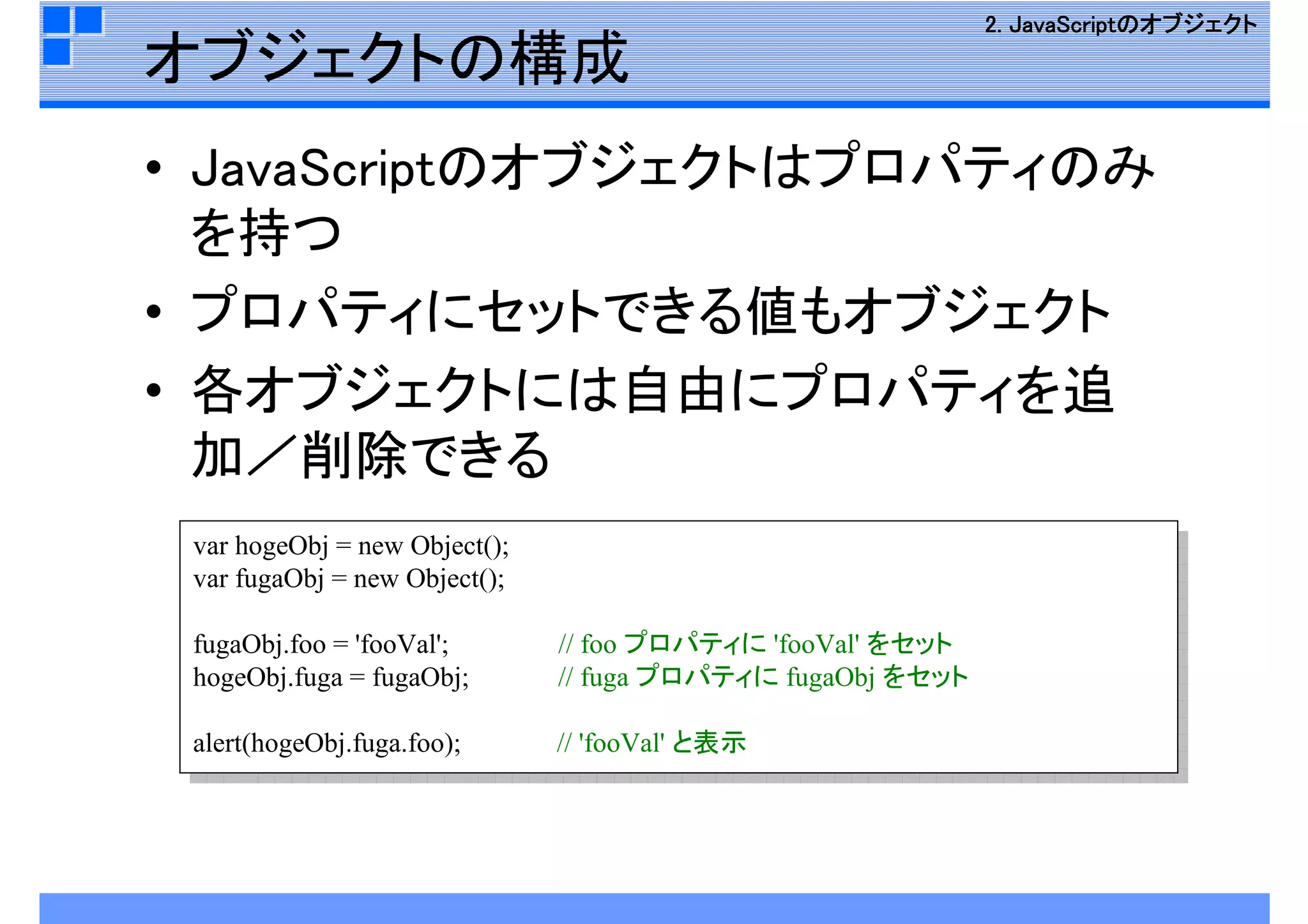Click the code line var fugaObj = new Object();
The height and width of the screenshot is (924, 1308).
click(x=349, y=579)
